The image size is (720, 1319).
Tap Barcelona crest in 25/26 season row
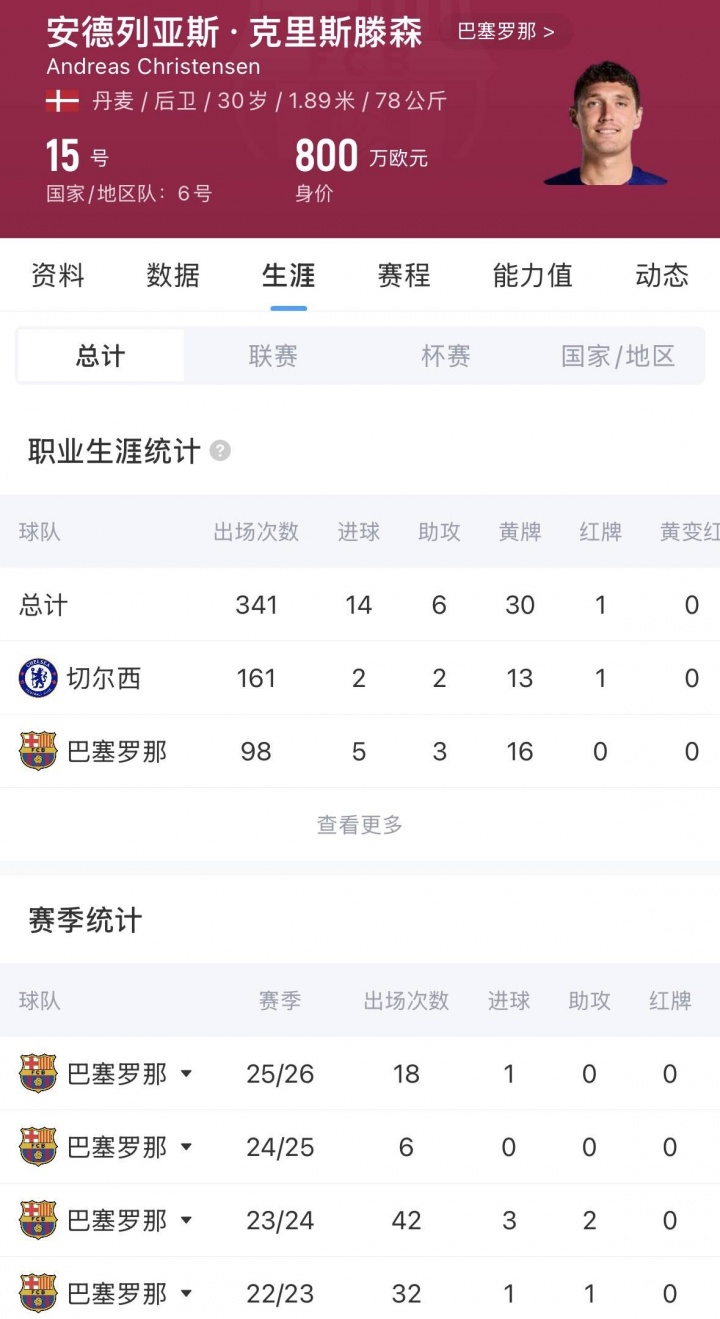click(x=38, y=1074)
